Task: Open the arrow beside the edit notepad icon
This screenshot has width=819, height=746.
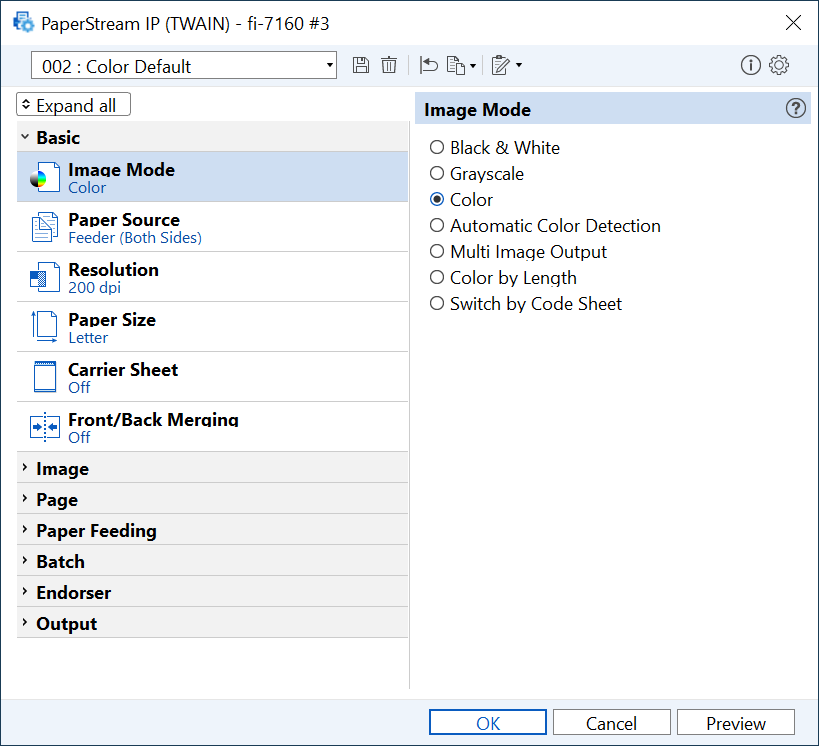Action: click(519, 65)
